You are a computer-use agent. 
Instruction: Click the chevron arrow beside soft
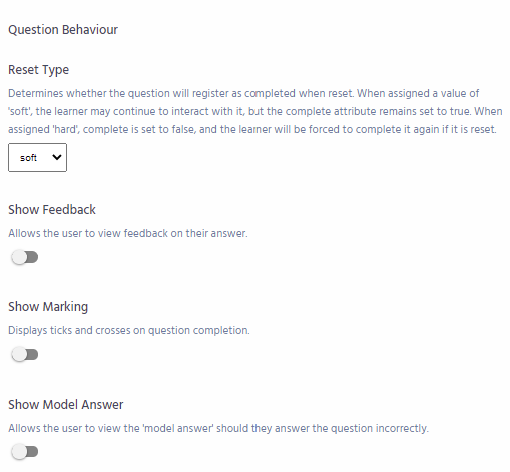57,157
